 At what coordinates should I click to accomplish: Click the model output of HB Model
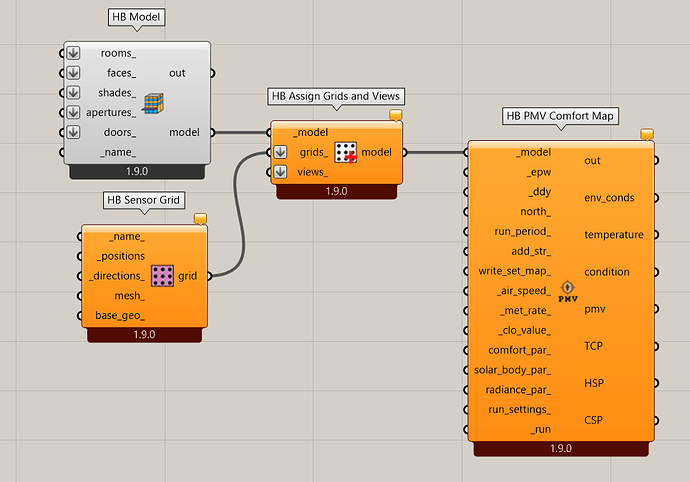pyautogui.click(x=184, y=132)
